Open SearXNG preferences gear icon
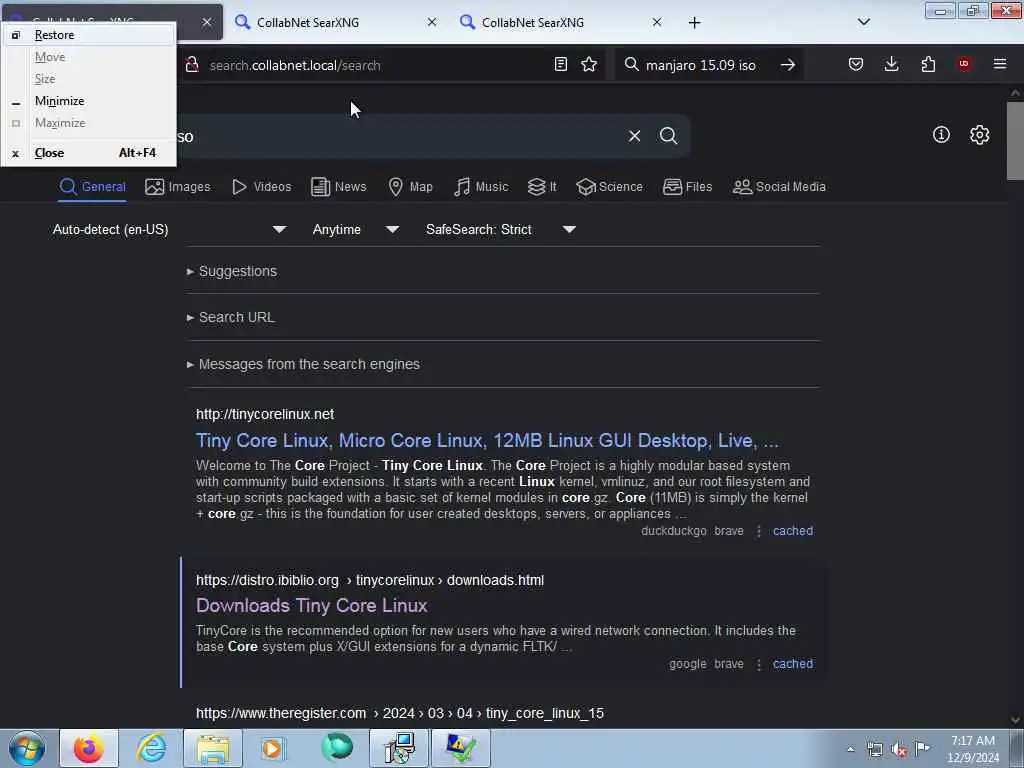The width and height of the screenshot is (1024, 768). (979, 135)
